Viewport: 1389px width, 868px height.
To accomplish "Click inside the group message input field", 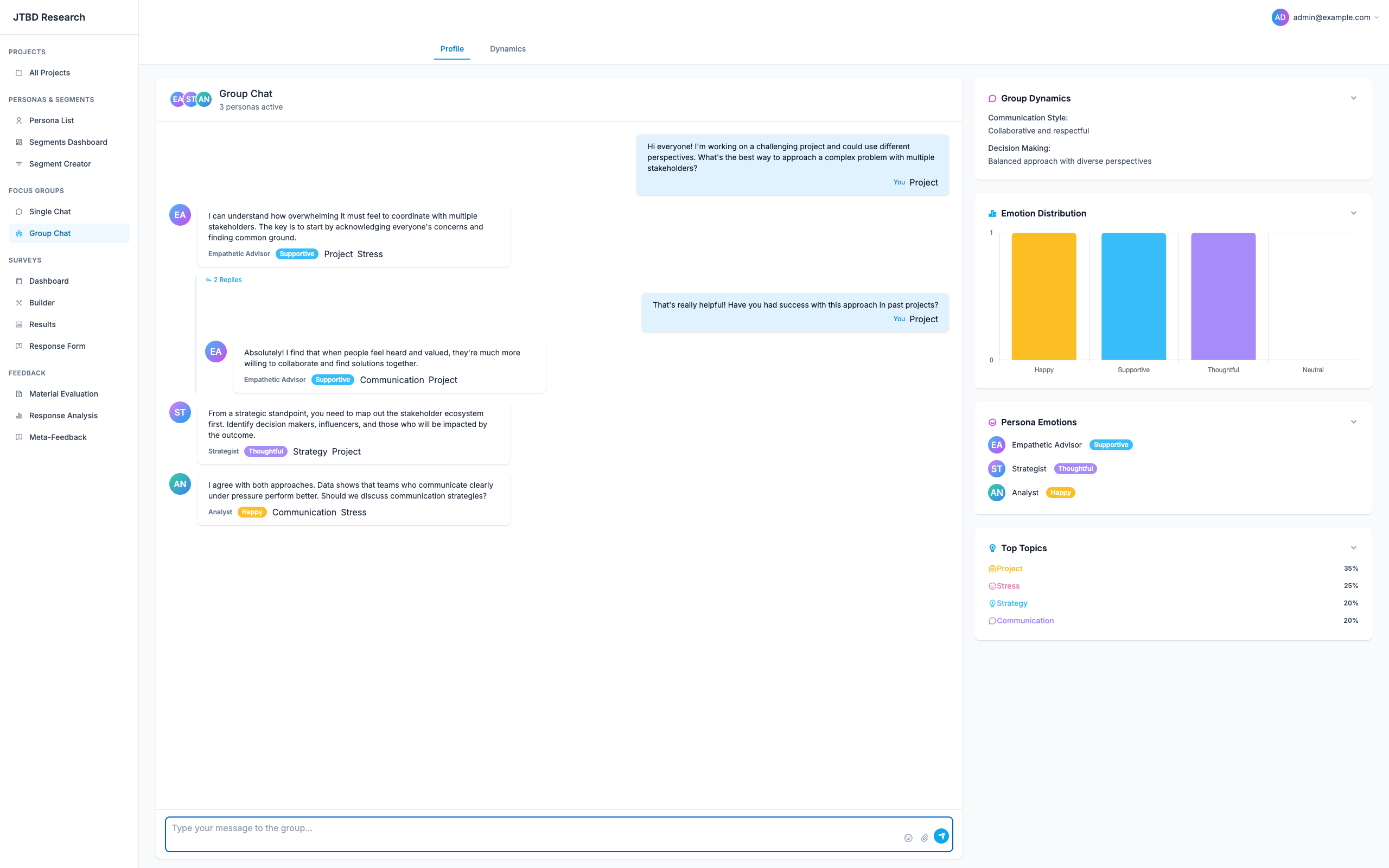I will tap(517, 828).
